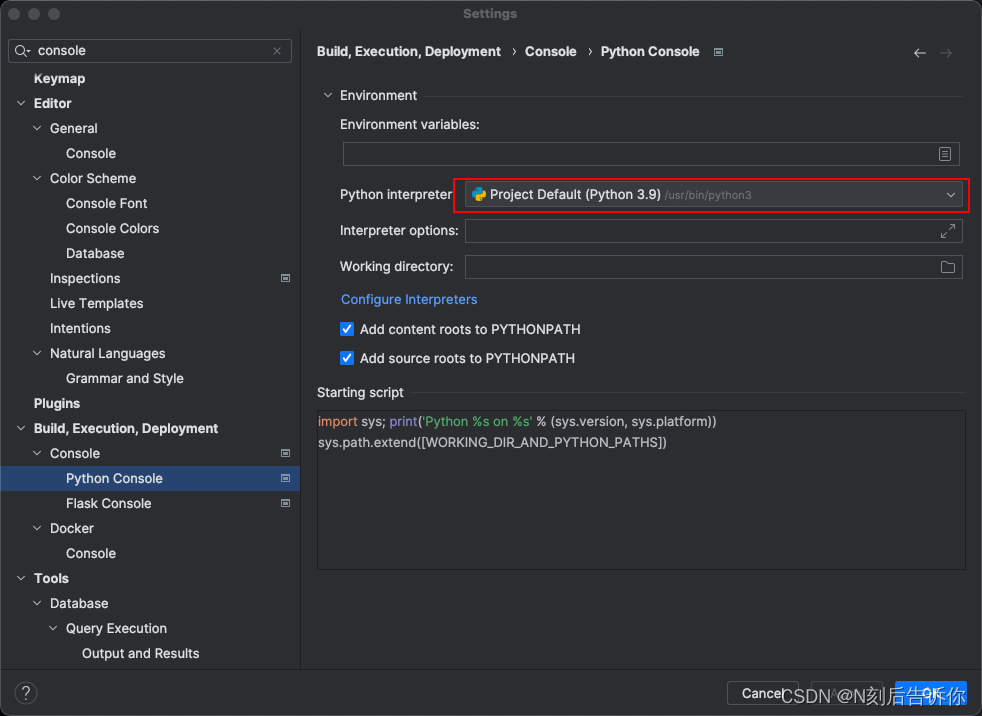Expand the Interpreter options field
This screenshot has width=982, height=716.
click(948, 231)
